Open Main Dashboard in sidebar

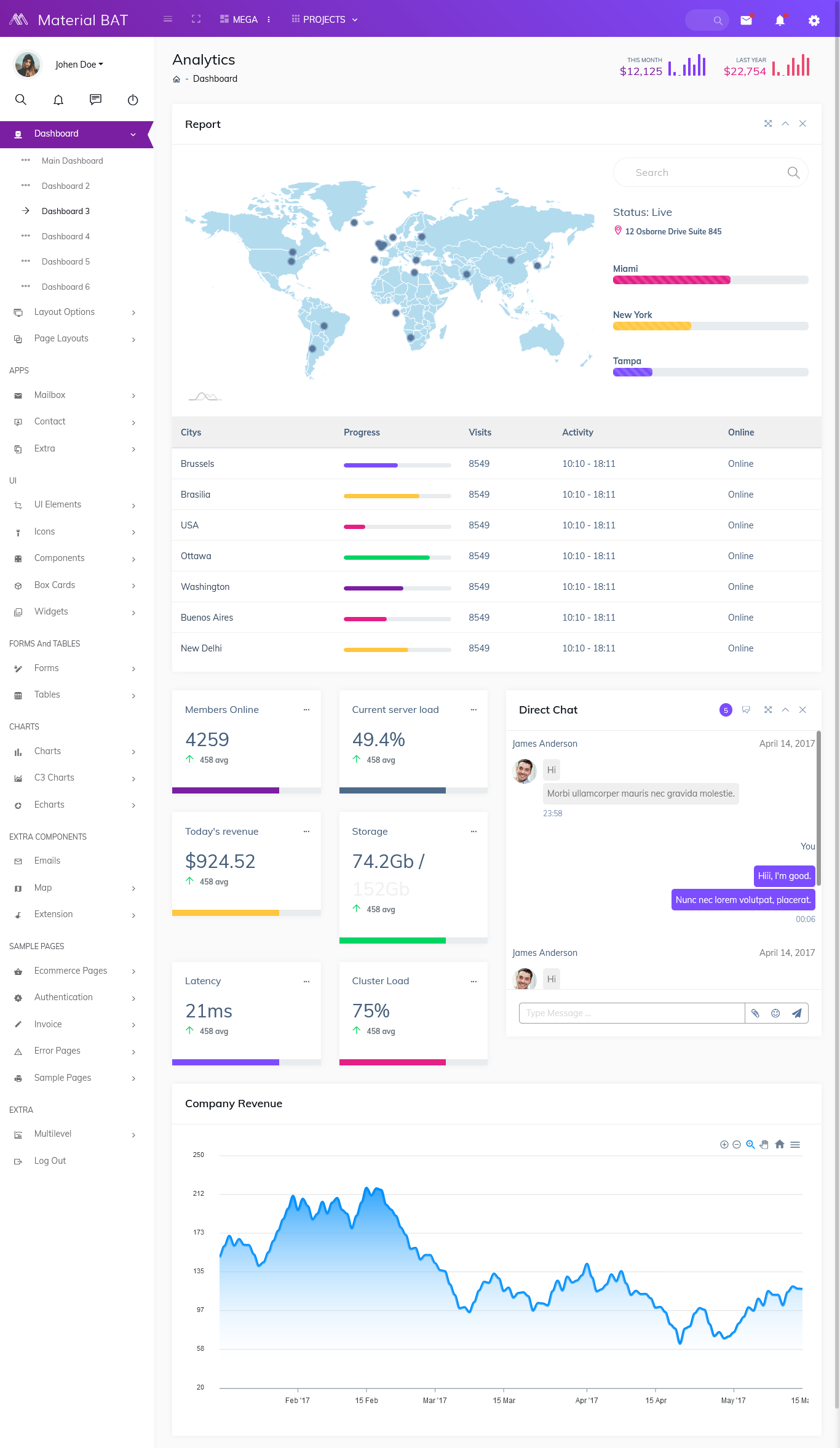(73, 161)
